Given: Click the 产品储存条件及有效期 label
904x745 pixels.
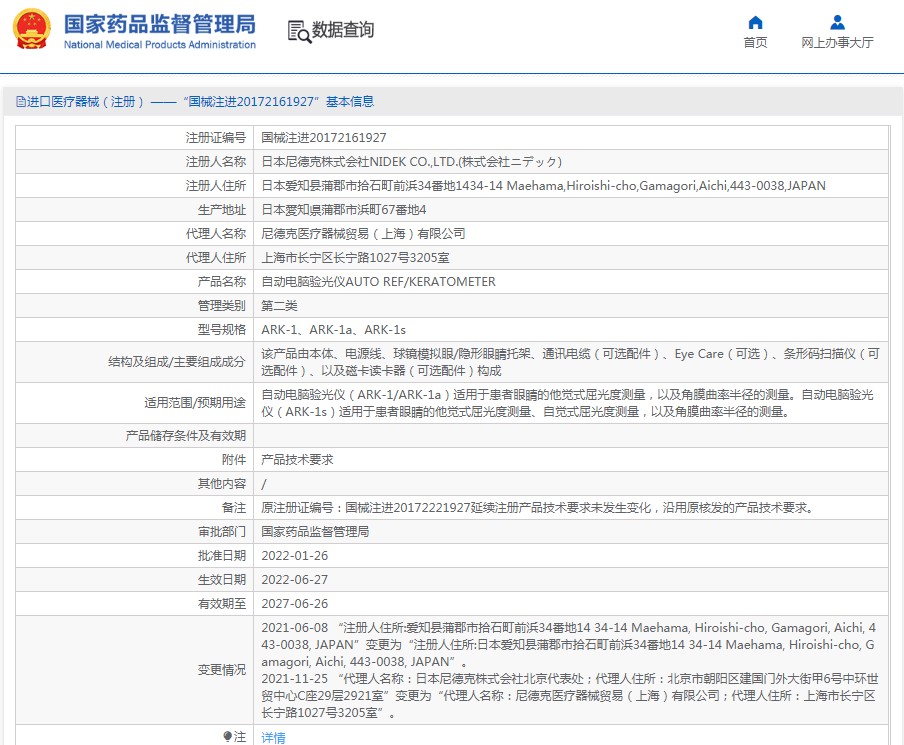Looking at the screenshot, I should point(186,436).
